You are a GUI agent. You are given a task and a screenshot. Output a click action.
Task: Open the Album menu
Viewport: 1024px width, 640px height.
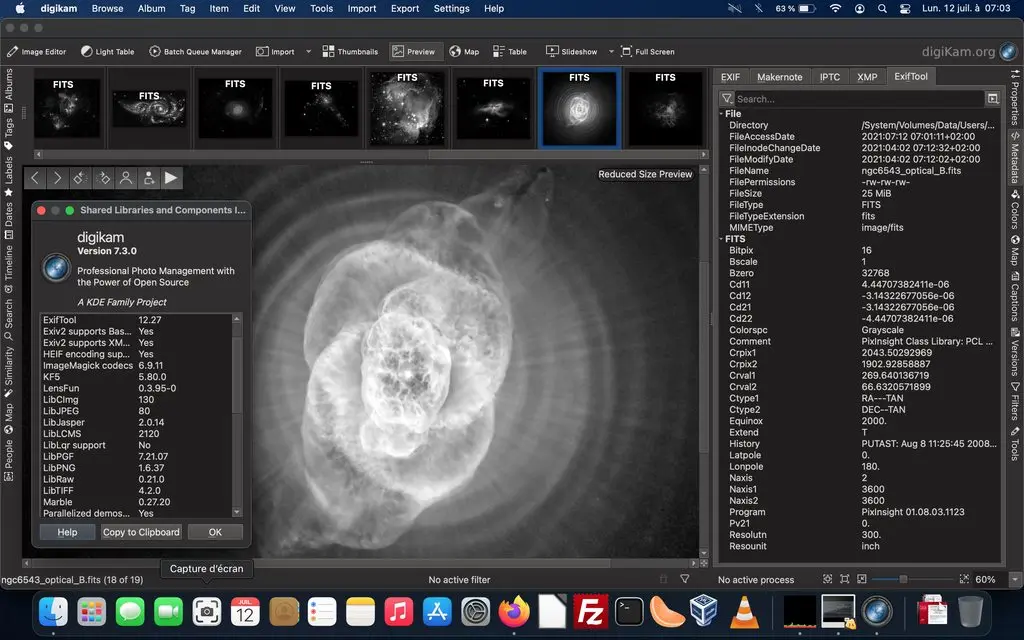(152, 8)
